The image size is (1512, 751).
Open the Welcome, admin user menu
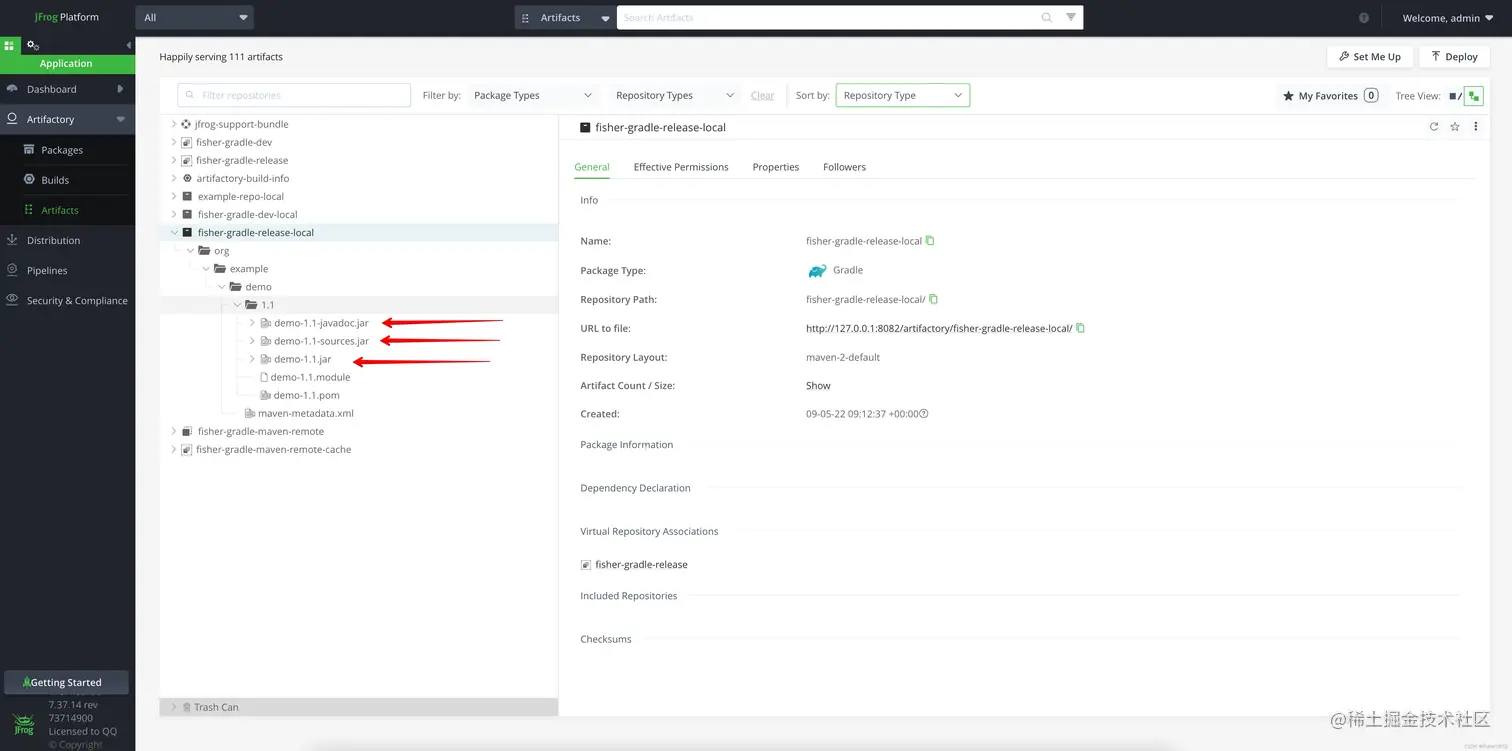click(1448, 18)
